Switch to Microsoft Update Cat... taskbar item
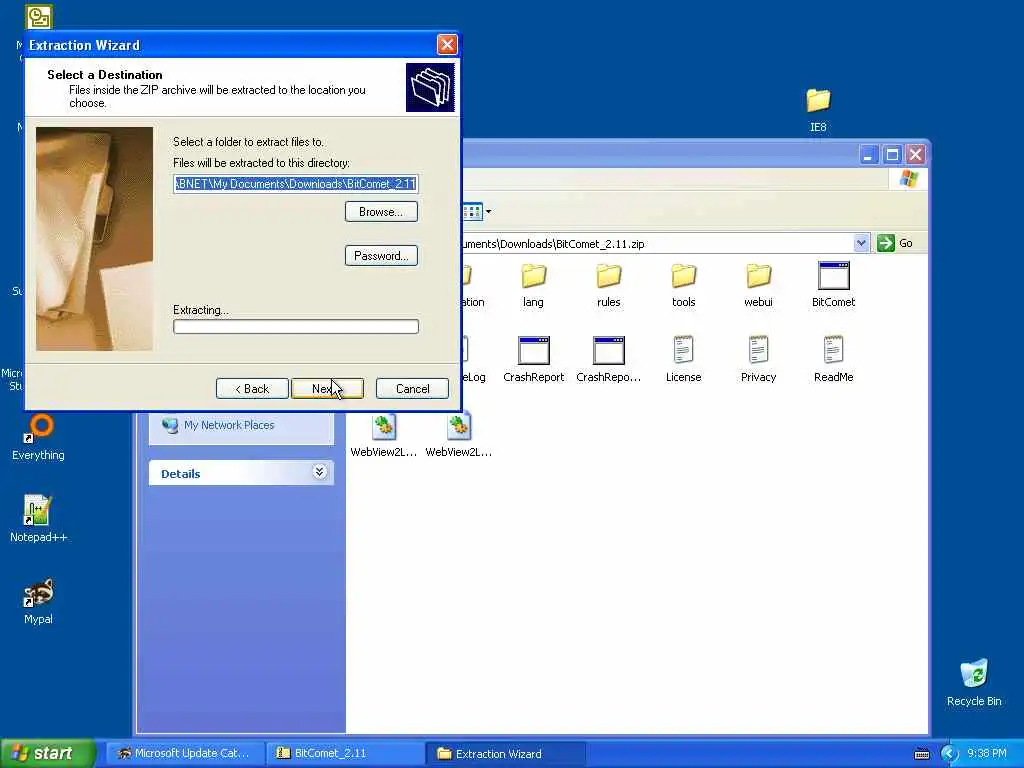 [185, 753]
